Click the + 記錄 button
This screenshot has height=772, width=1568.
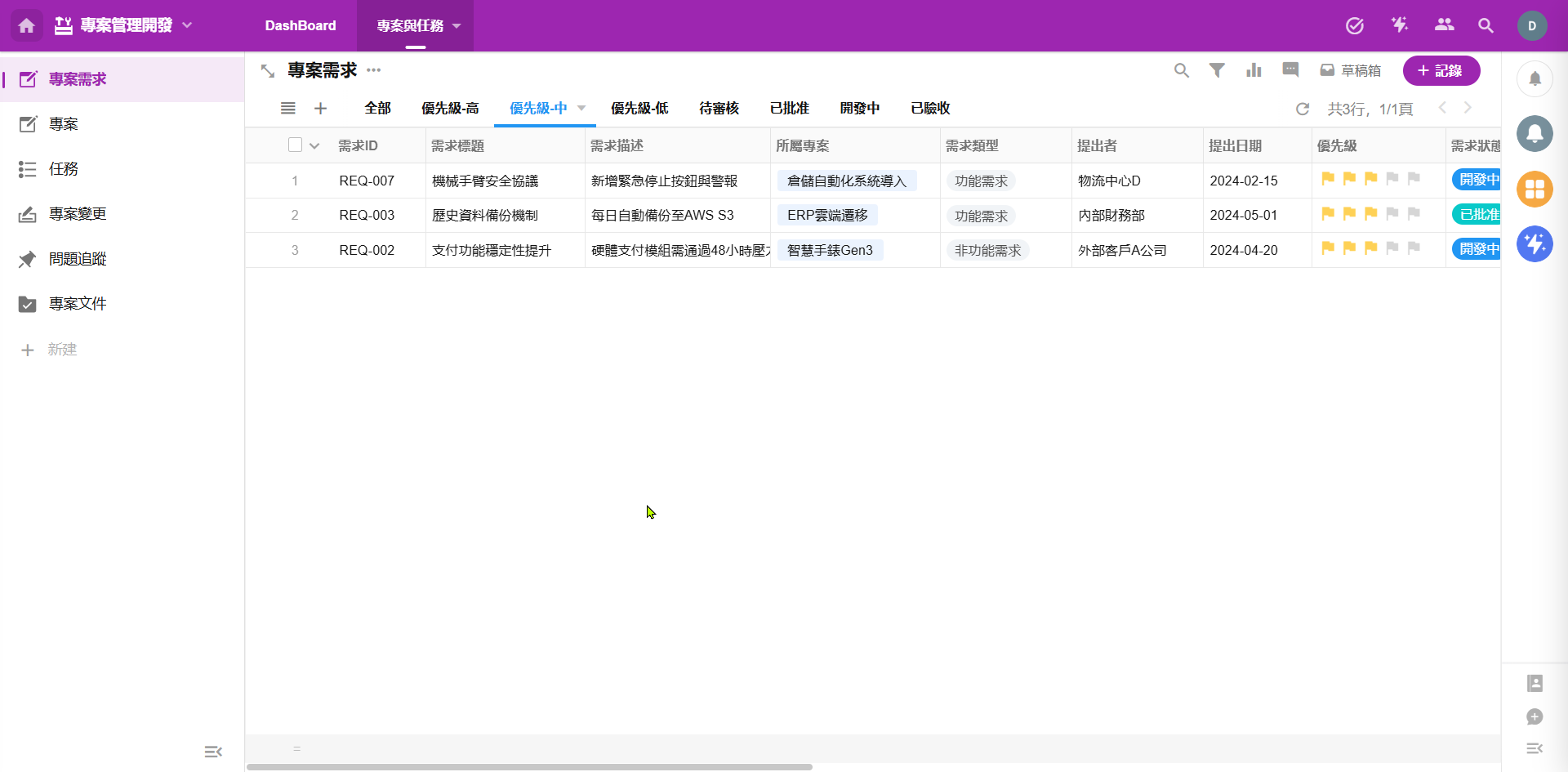coord(1441,70)
